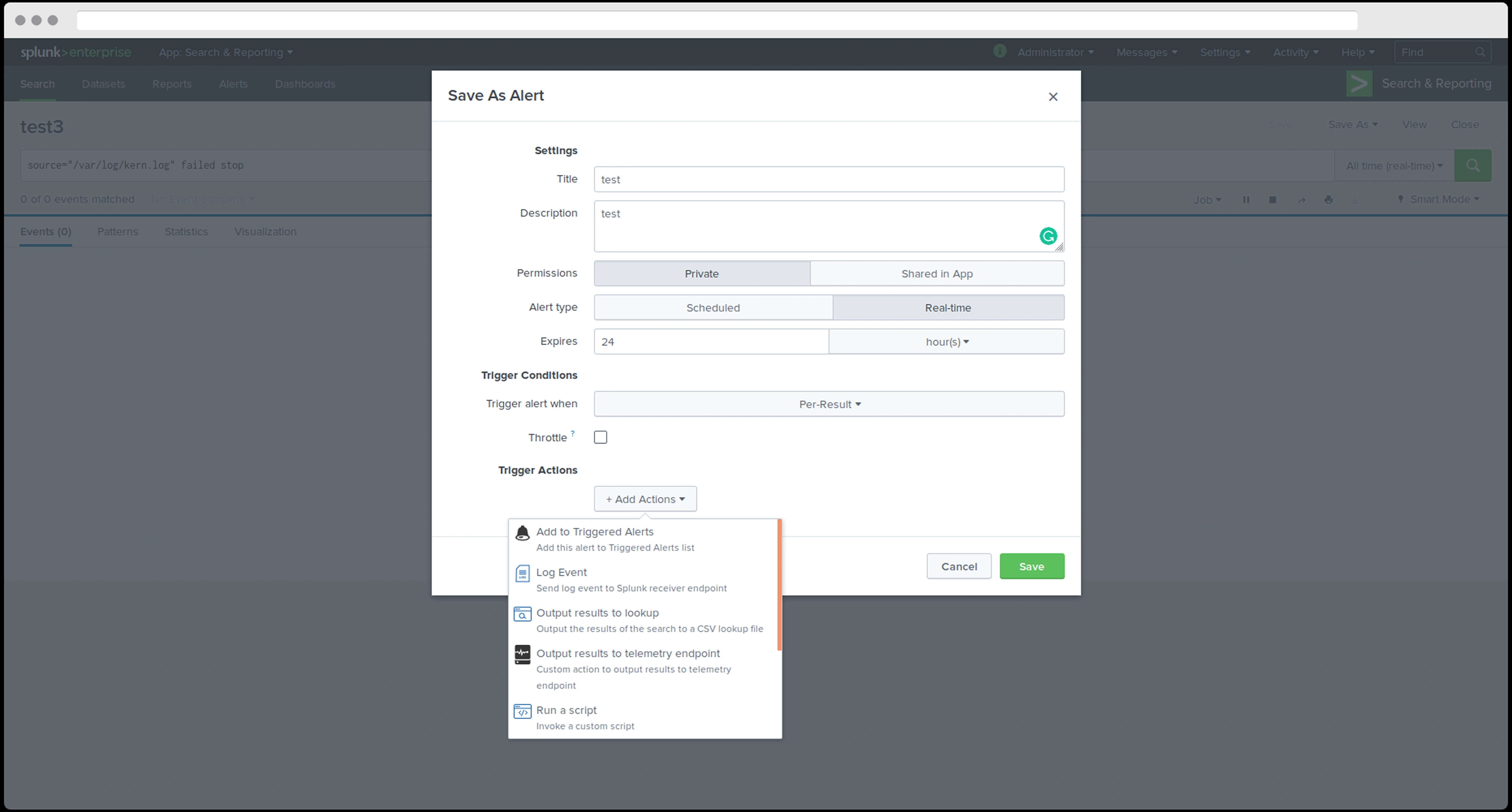
Task: Click the Output results to lookup icon
Action: [522, 614]
